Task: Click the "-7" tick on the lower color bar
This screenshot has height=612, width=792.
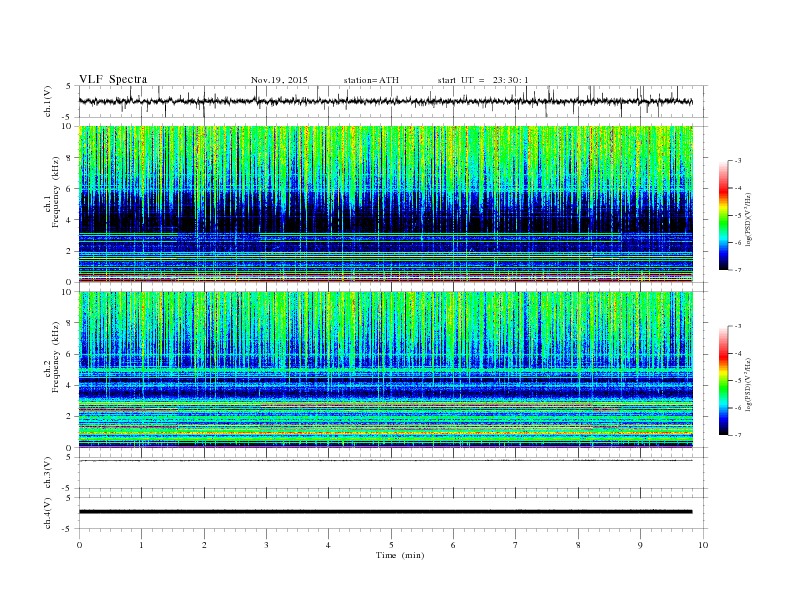Action: tap(737, 435)
